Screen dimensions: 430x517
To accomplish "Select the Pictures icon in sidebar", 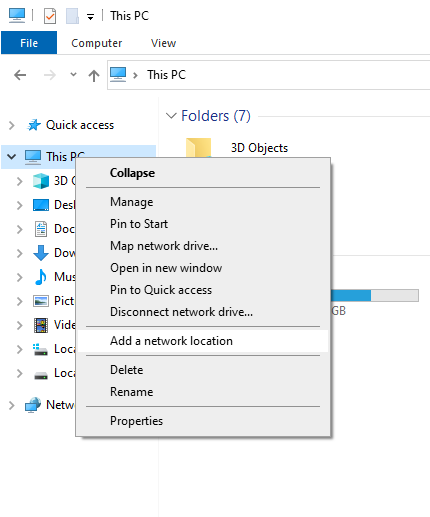I will pyautogui.click(x=41, y=301).
